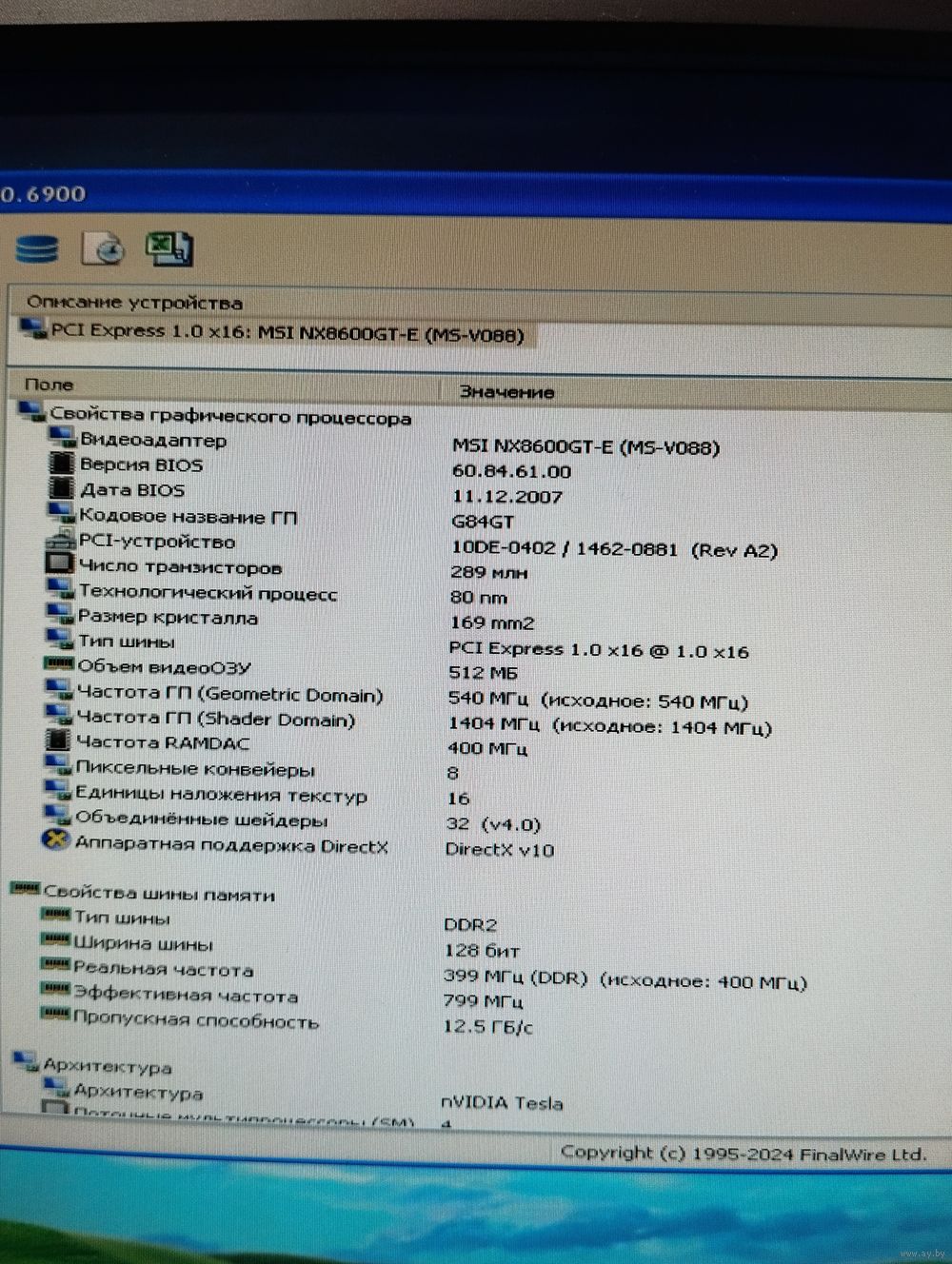Select the Ширина шины row

[x=143, y=944]
